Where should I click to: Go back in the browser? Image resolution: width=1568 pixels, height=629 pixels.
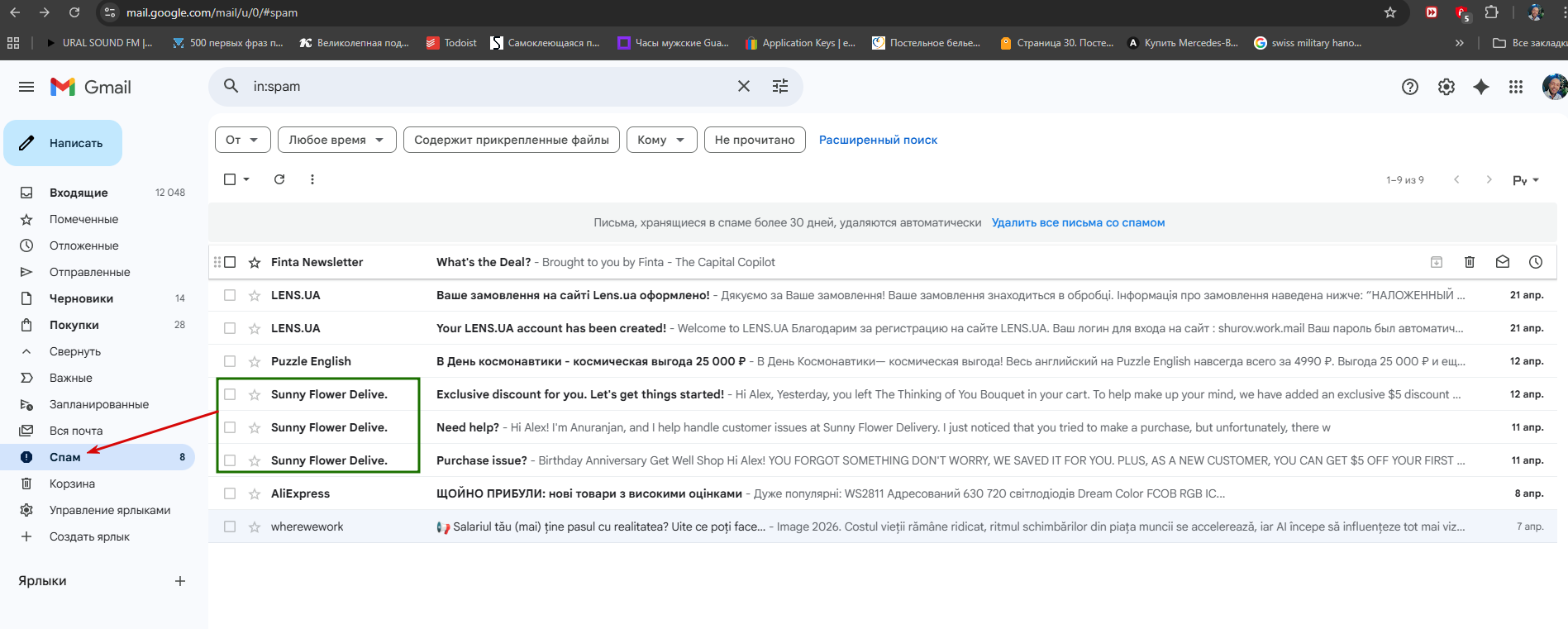15,12
